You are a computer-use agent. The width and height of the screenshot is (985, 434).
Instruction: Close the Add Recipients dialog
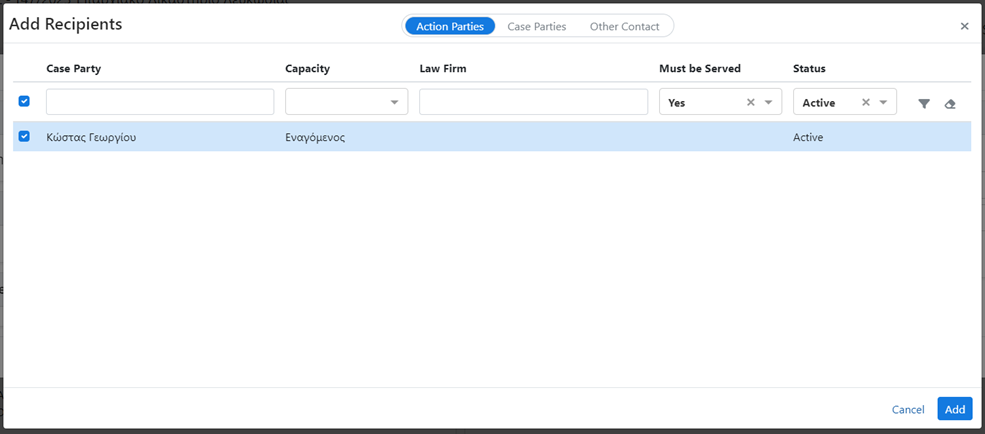(x=964, y=26)
